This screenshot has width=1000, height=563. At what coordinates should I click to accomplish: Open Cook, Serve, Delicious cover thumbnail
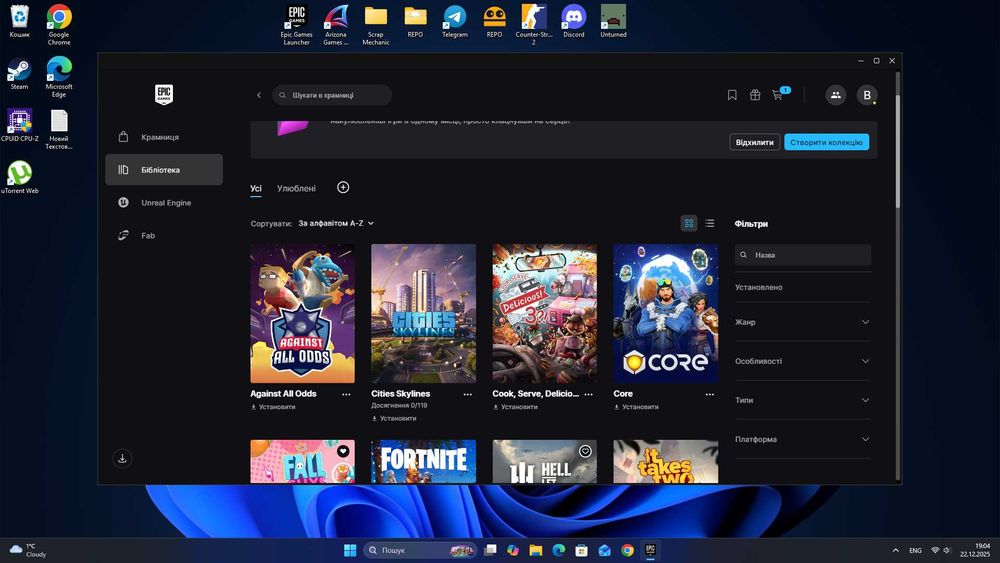point(545,313)
